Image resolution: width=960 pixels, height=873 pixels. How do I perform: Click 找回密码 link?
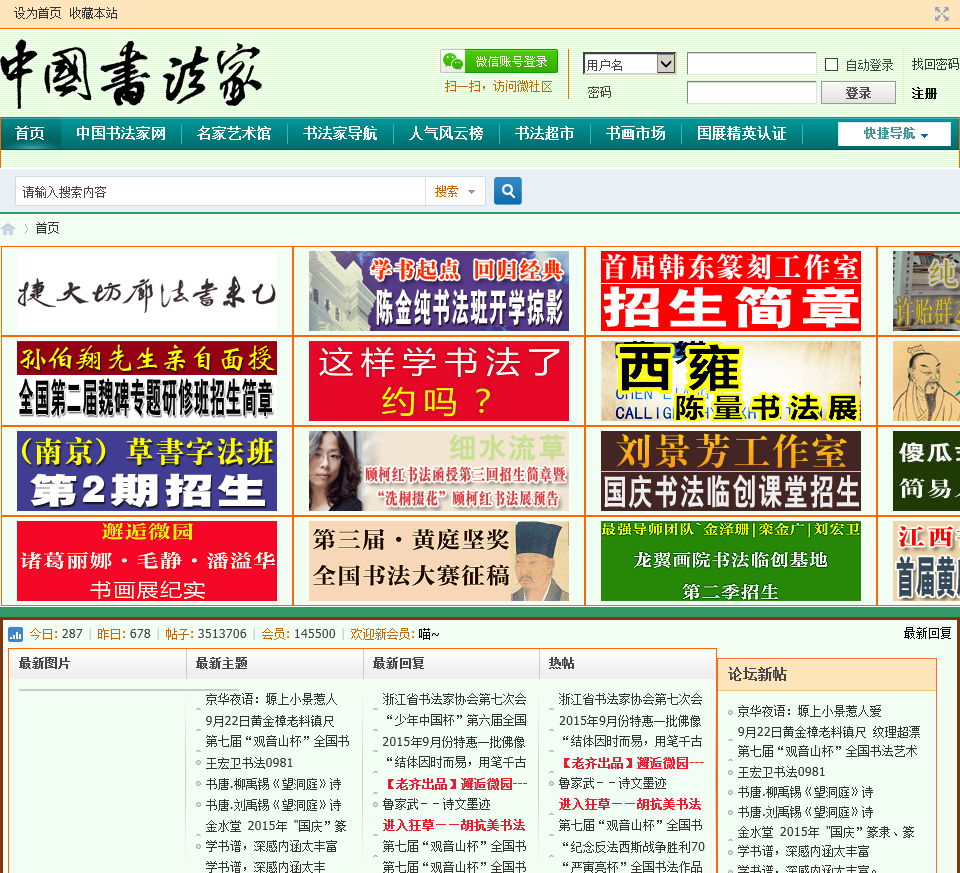click(x=935, y=64)
